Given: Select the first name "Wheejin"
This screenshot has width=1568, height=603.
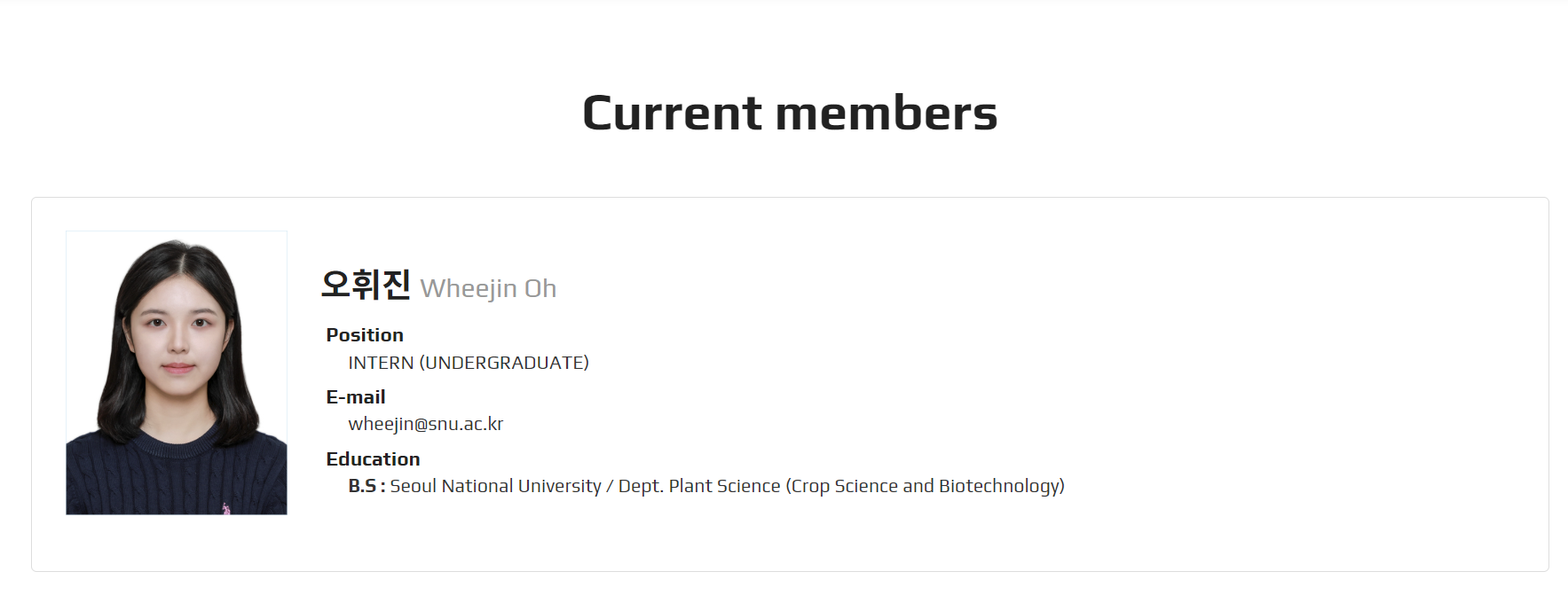Looking at the screenshot, I should click(469, 289).
